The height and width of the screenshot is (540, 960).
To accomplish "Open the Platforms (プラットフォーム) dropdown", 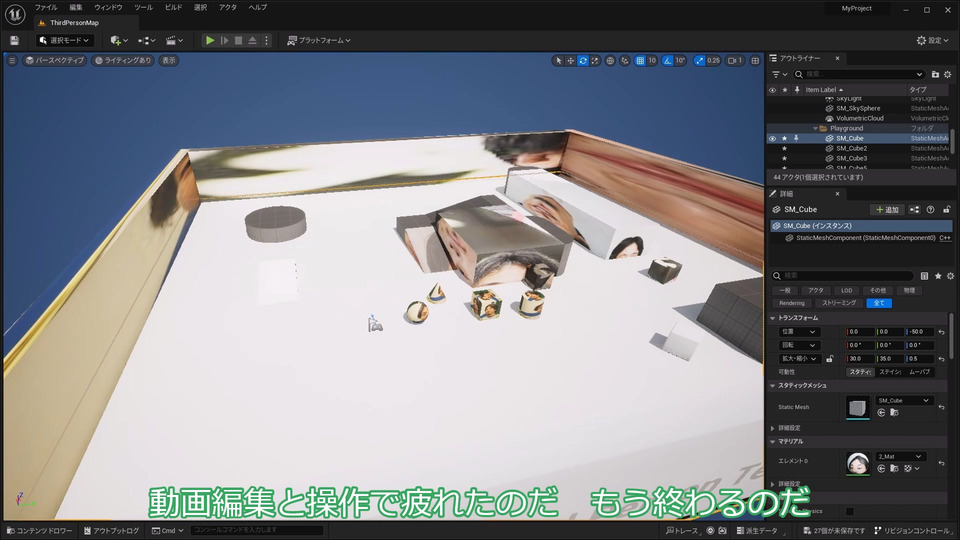I will (319, 40).
